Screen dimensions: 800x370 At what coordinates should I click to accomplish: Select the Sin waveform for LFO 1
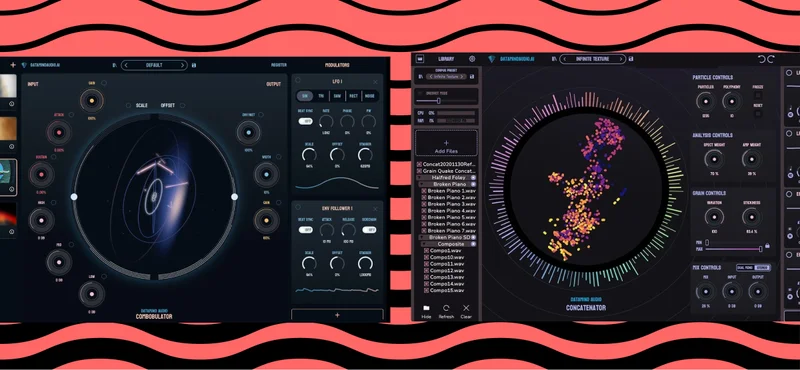(x=305, y=95)
